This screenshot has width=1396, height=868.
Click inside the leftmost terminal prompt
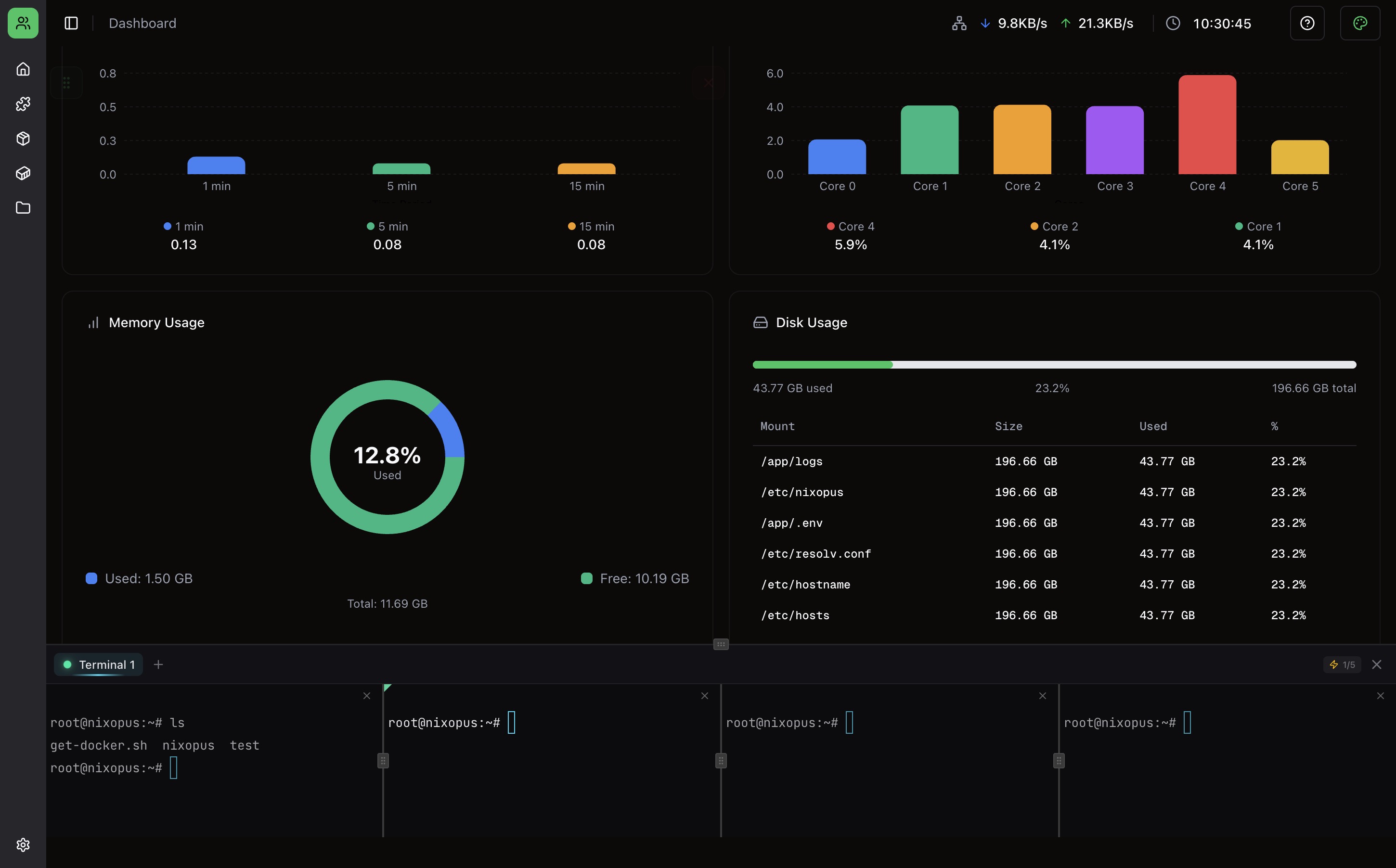click(174, 767)
